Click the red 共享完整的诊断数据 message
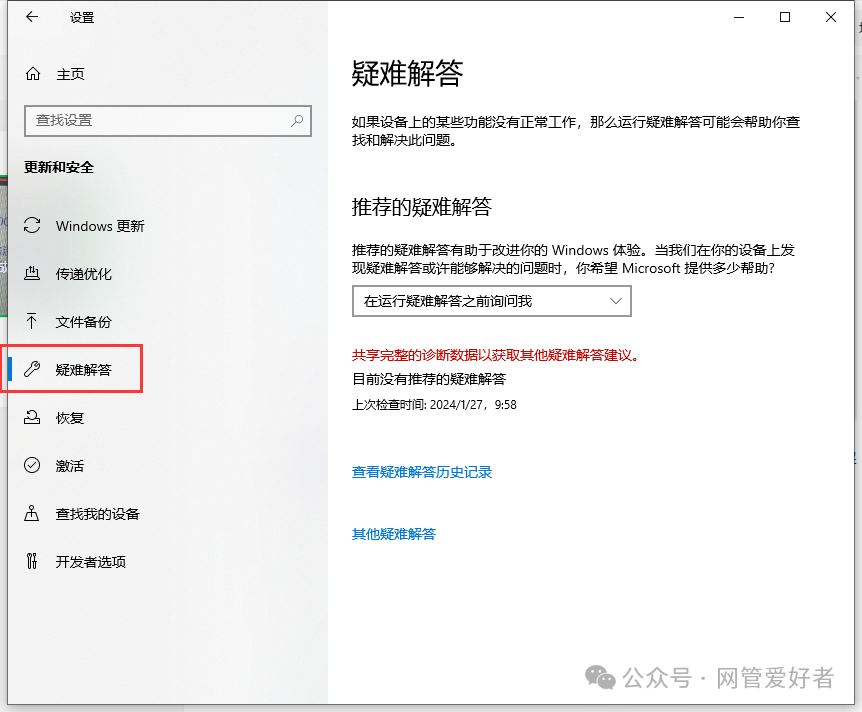This screenshot has height=712, width=862. click(x=496, y=355)
